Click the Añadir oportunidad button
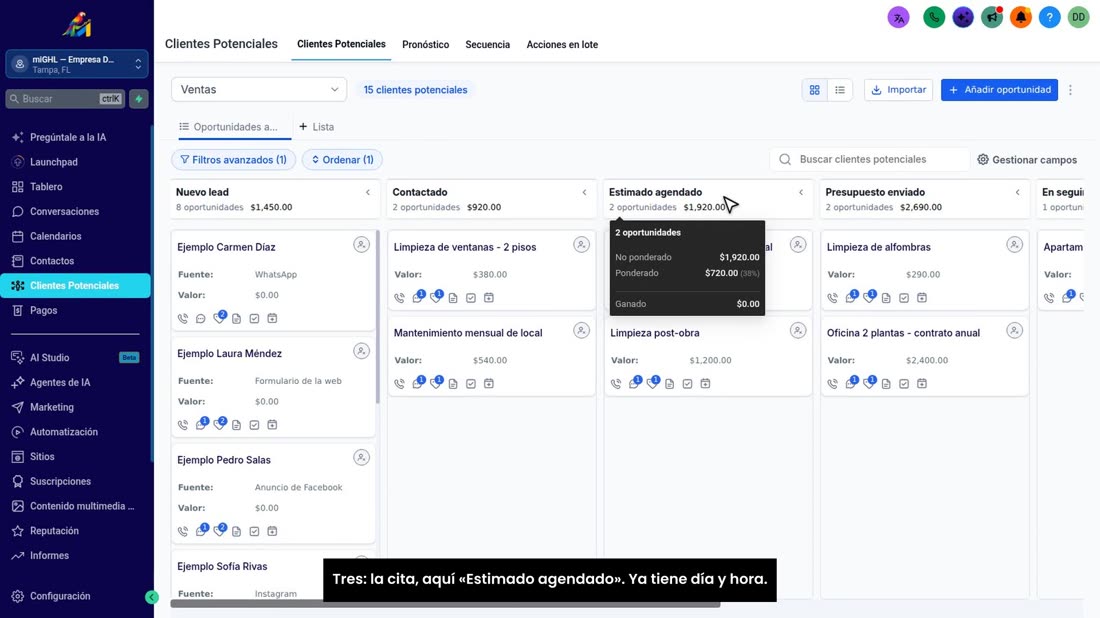 click(x=999, y=90)
